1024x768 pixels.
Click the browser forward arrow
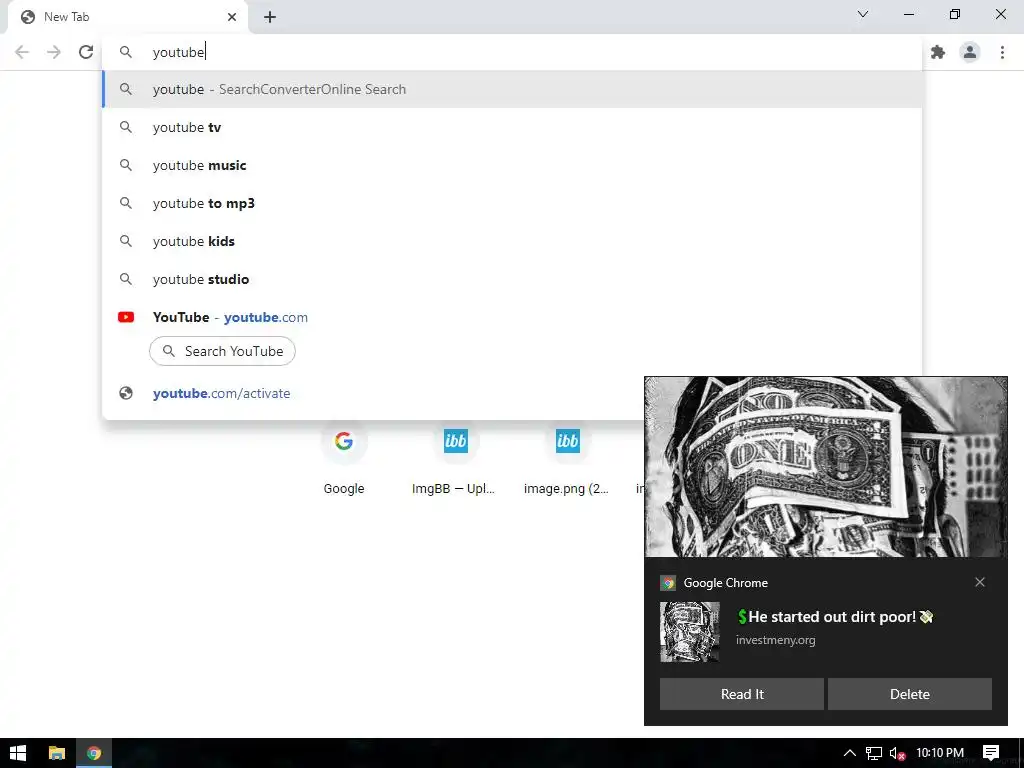click(x=54, y=52)
